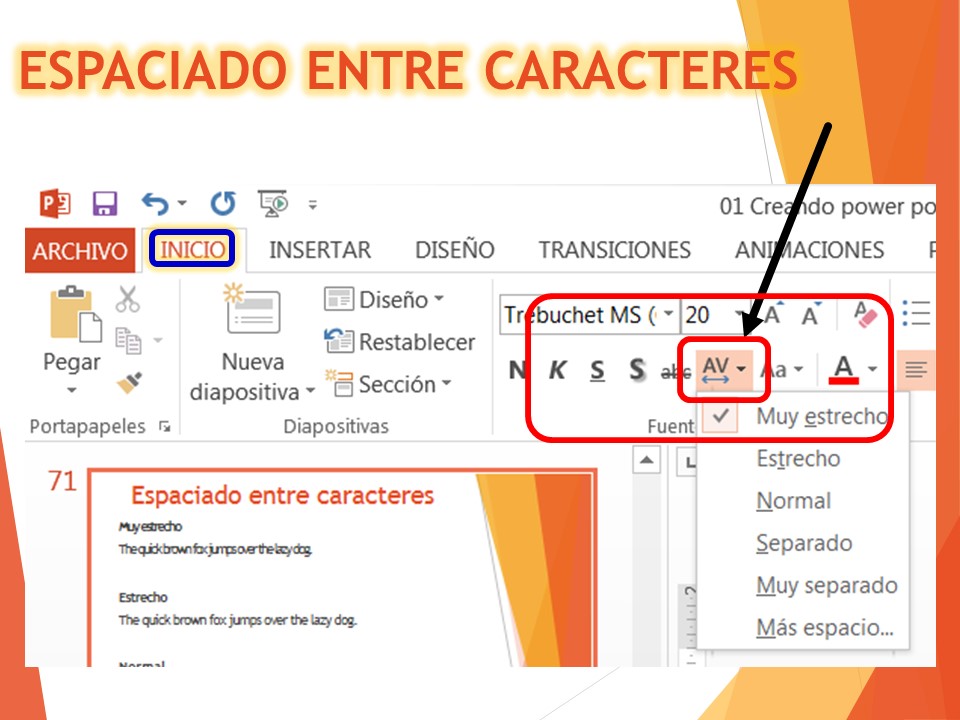Click the PowerPoint application icon
960x720 pixels.
tap(55, 203)
